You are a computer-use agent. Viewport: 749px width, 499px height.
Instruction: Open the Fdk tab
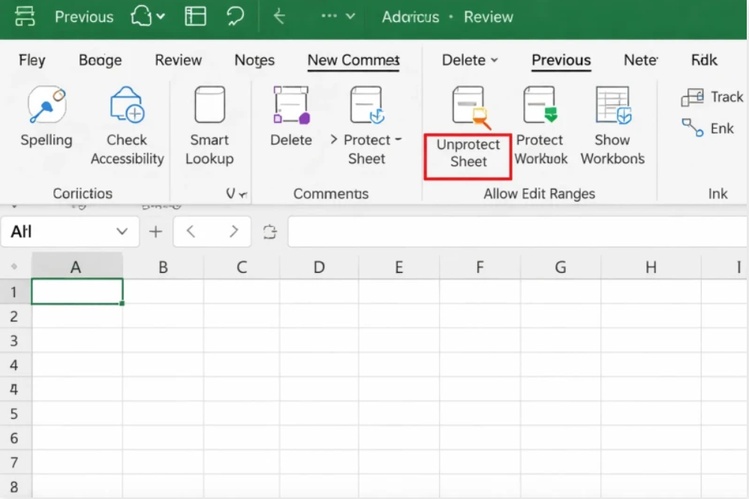(704, 60)
